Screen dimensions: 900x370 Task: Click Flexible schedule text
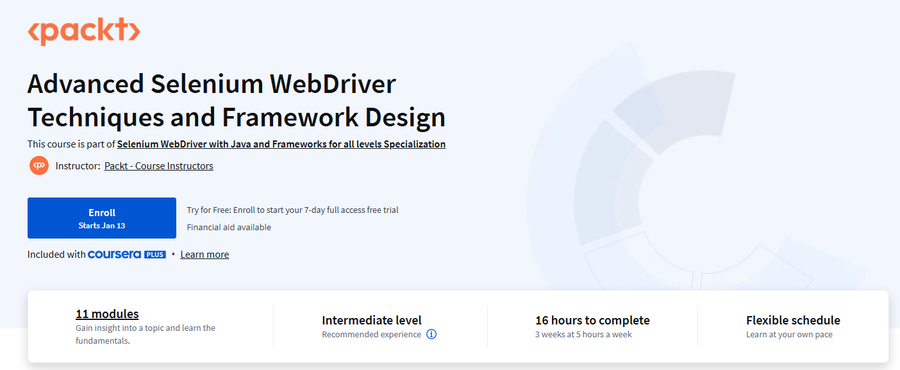point(793,320)
